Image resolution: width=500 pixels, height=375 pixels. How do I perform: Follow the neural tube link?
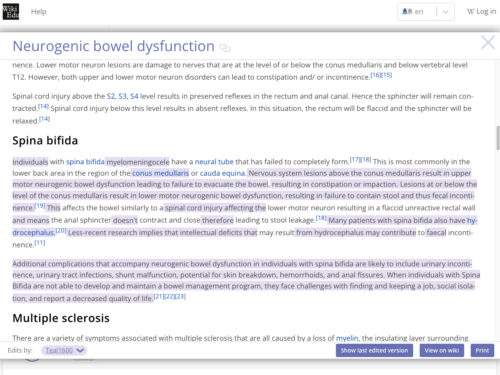(x=214, y=162)
